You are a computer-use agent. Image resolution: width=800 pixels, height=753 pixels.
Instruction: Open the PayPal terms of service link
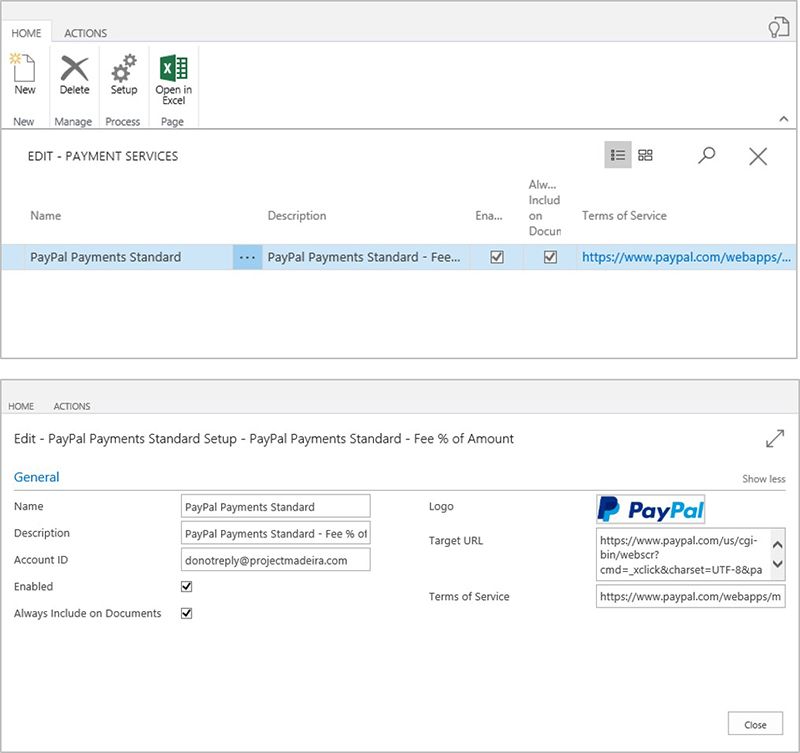[x=686, y=257]
